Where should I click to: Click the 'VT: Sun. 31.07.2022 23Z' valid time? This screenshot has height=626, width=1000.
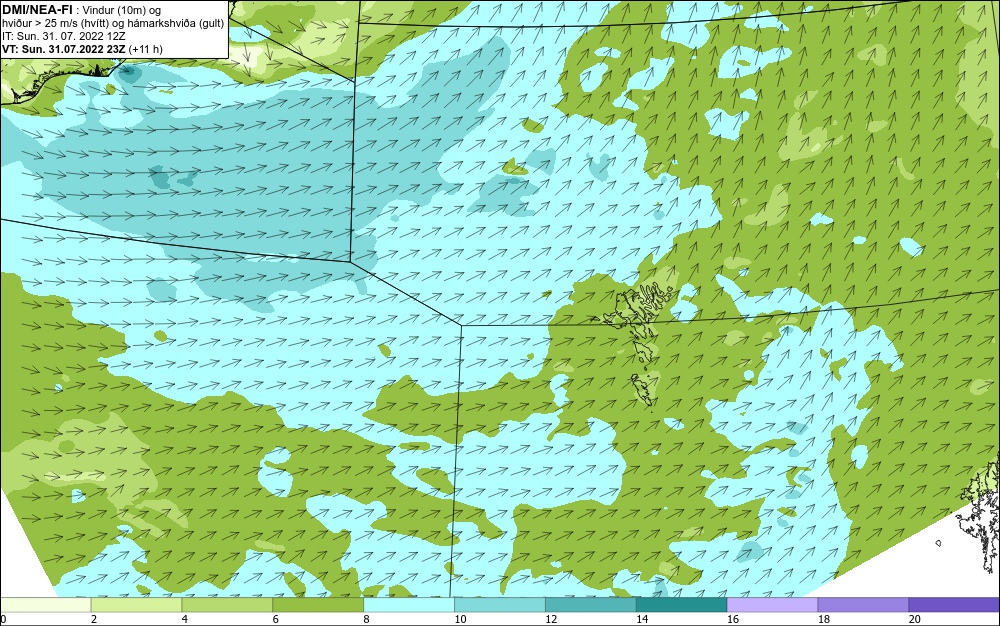click(x=64, y=49)
